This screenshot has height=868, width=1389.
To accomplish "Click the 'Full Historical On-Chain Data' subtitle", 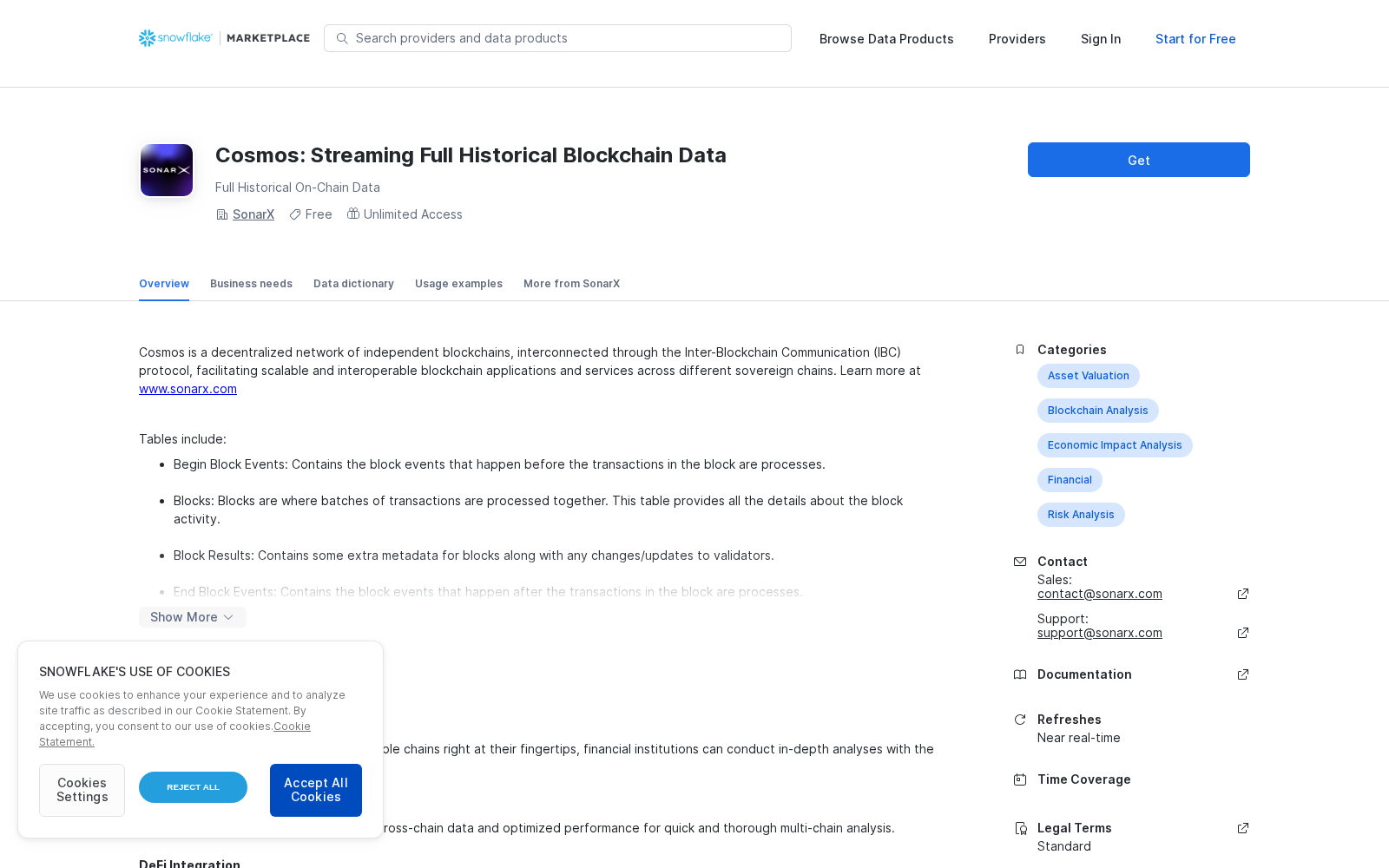I will coord(298,187).
